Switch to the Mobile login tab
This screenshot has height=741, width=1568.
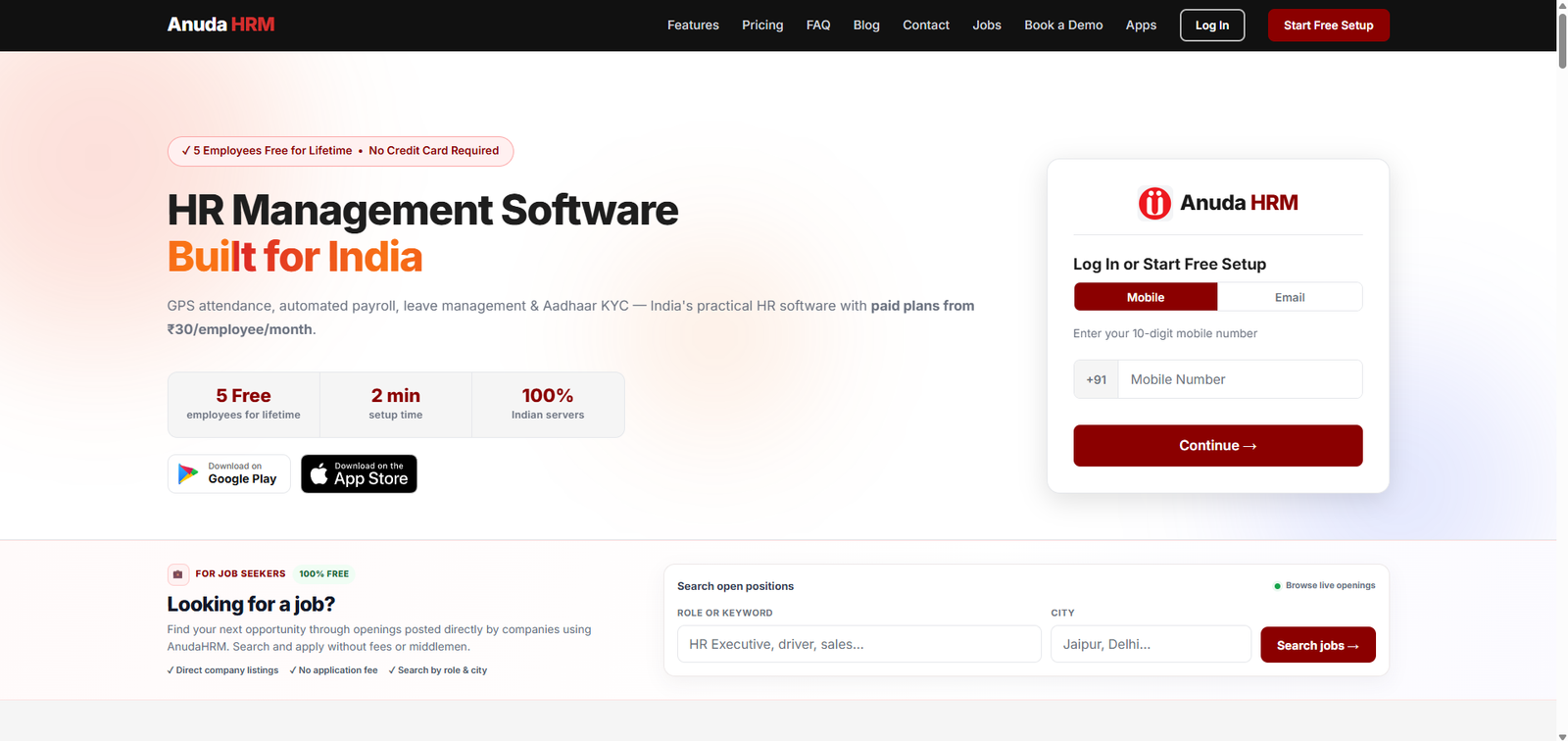coord(1146,297)
